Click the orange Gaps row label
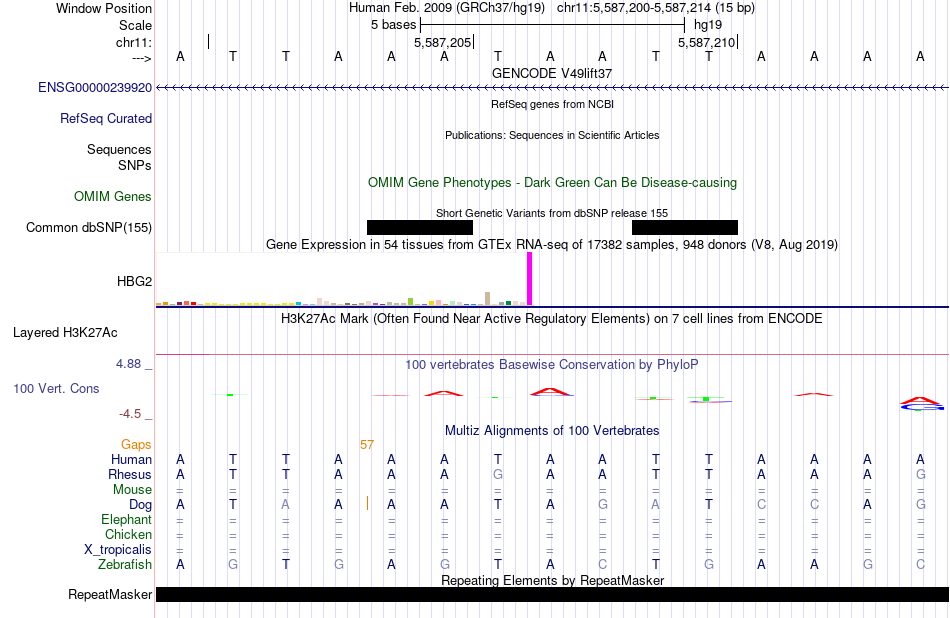 pyautogui.click(x=136, y=445)
